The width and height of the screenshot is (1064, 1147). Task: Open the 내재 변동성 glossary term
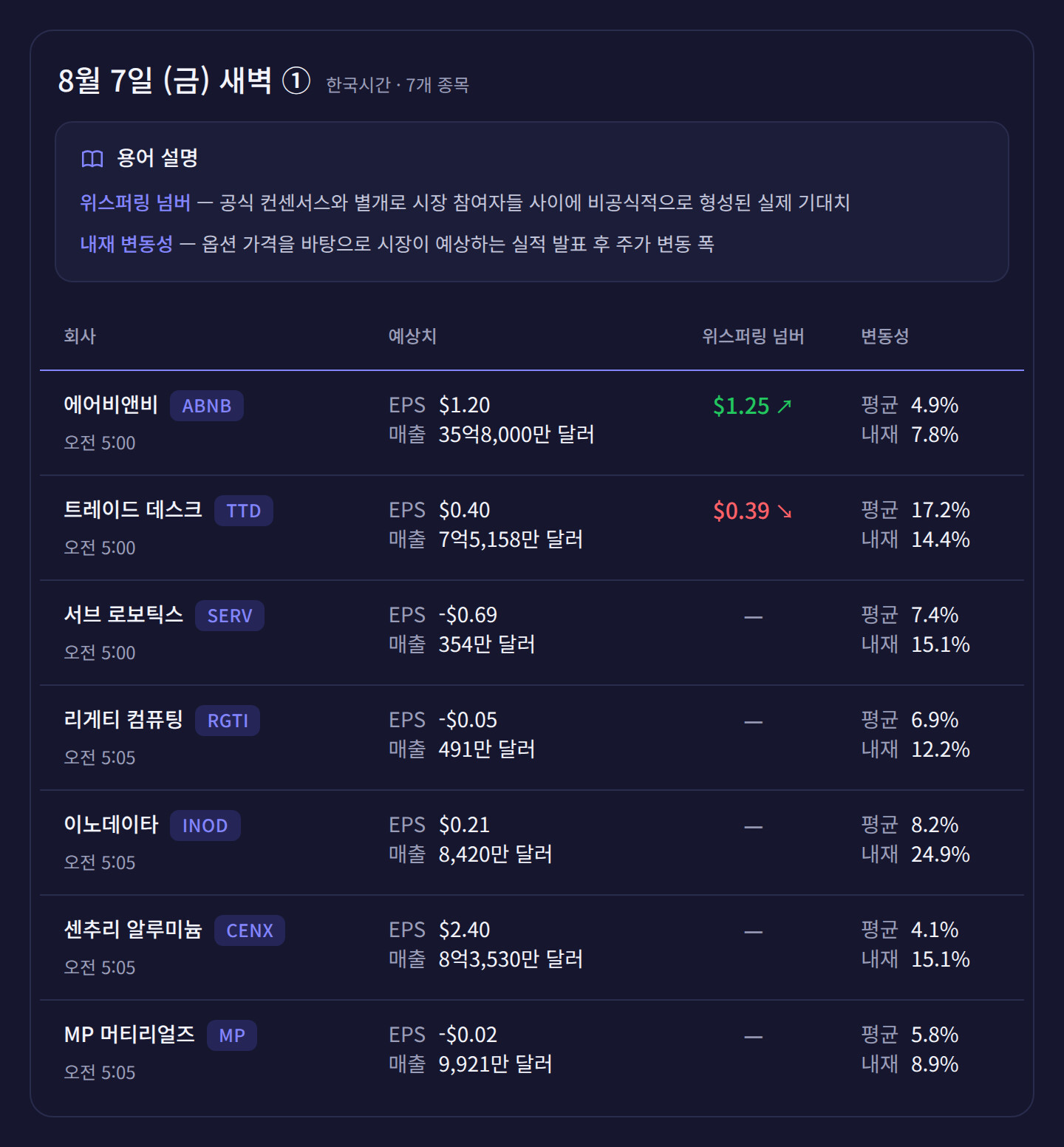(x=126, y=244)
